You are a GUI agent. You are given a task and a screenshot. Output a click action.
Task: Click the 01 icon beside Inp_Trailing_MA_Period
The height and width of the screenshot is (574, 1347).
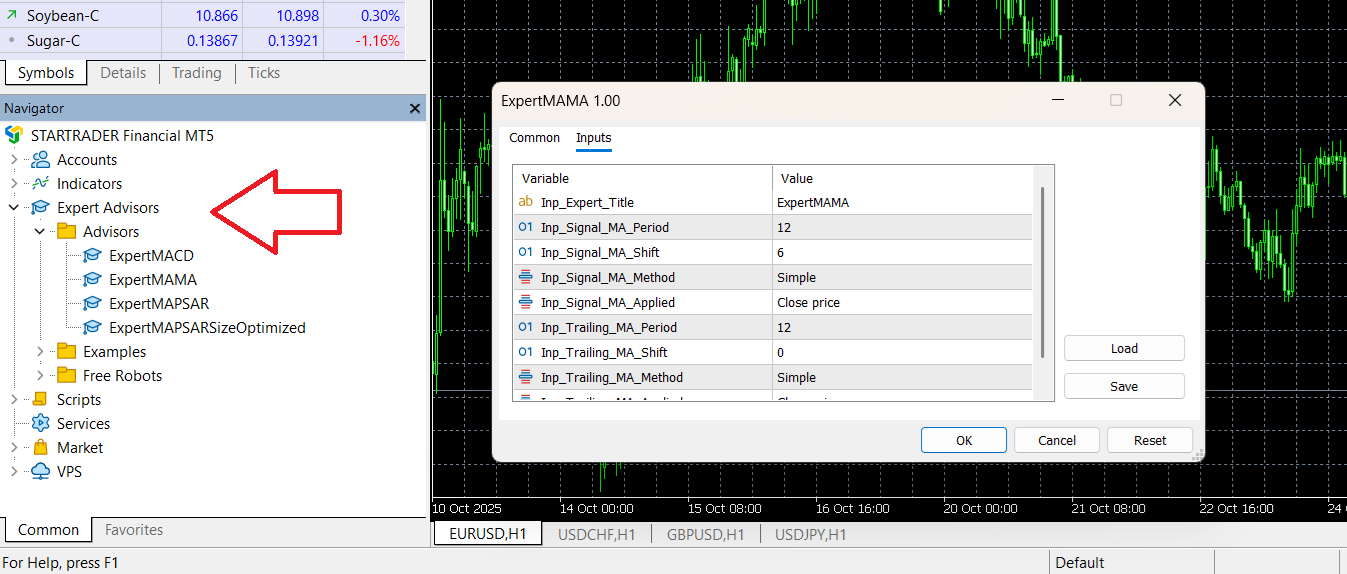point(526,327)
